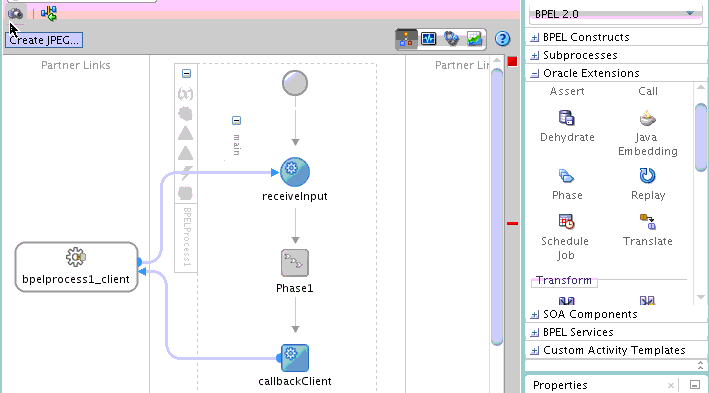
Task: Click the Transform group label
Action: [x=564, y=280]
